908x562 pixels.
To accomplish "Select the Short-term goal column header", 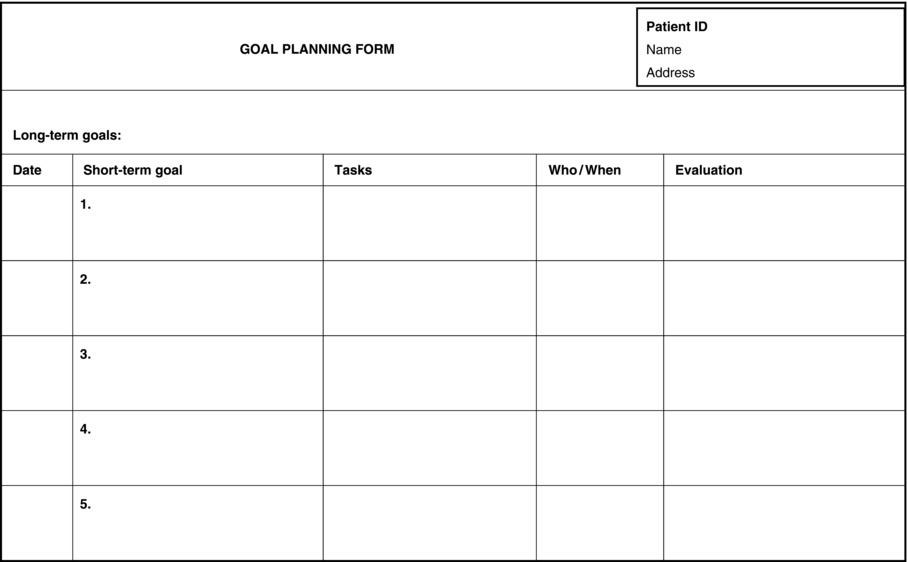I will (133, 170).
